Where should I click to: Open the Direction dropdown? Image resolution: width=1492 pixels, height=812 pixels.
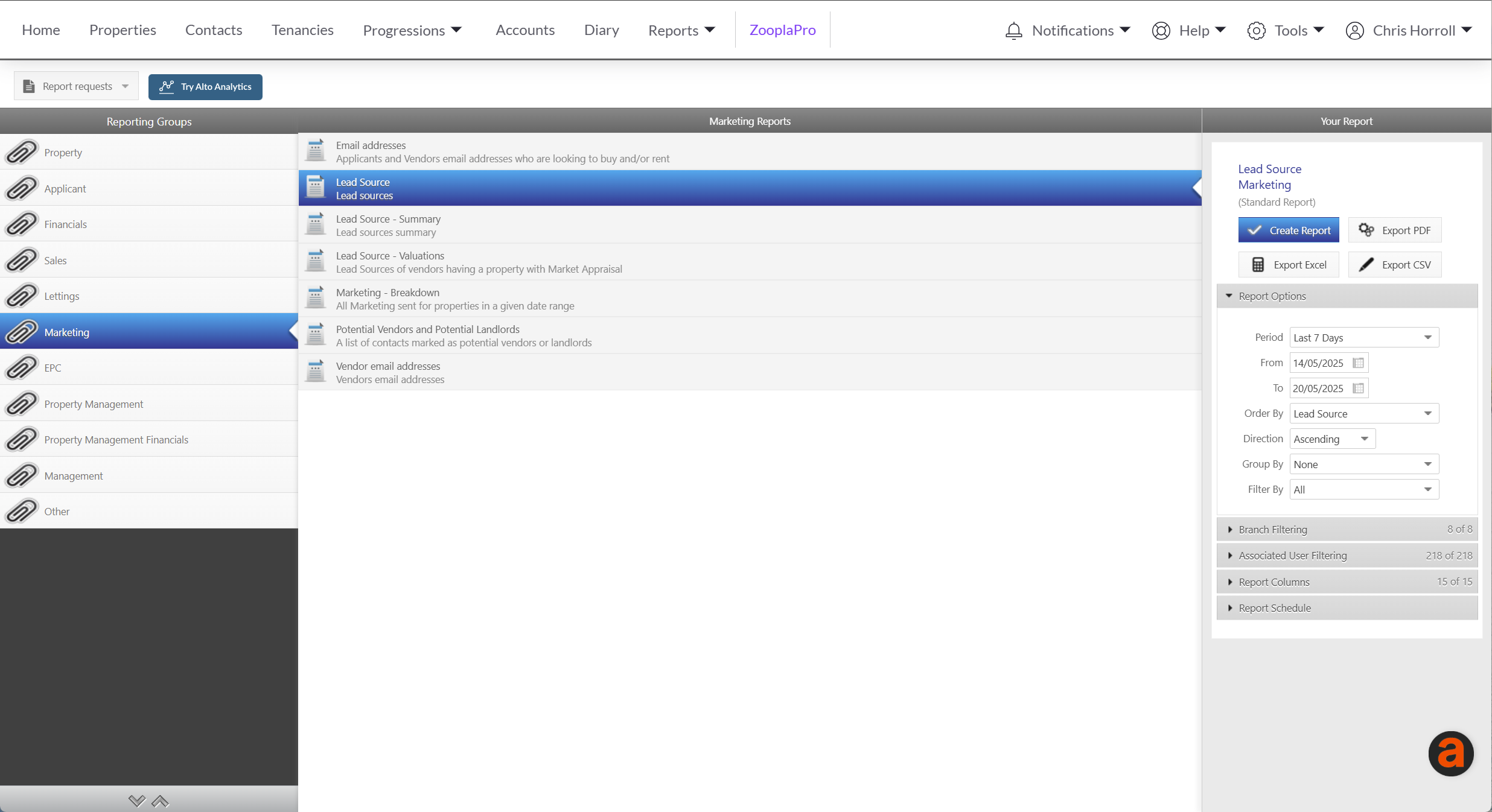(1333, 439)
